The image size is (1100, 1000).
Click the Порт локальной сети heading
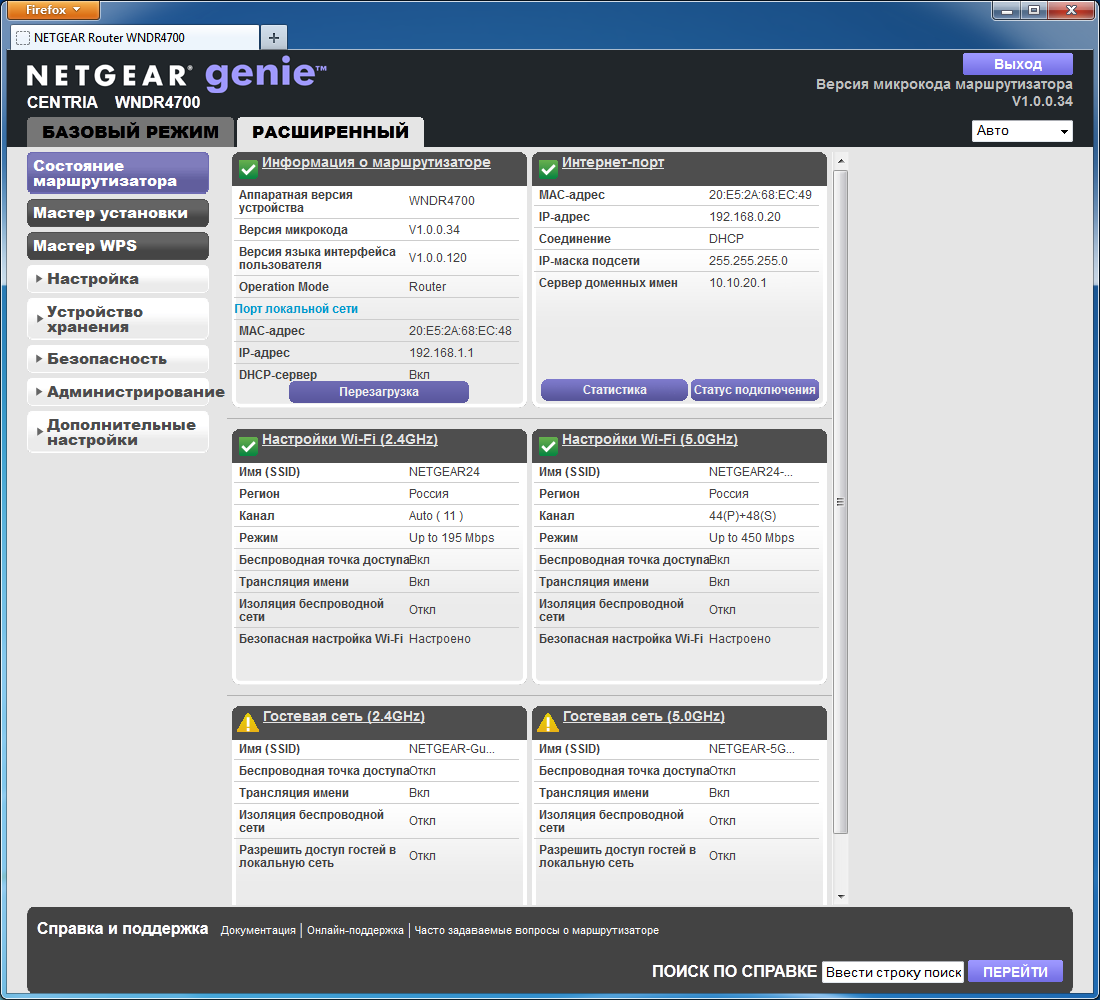pos(296,309)
